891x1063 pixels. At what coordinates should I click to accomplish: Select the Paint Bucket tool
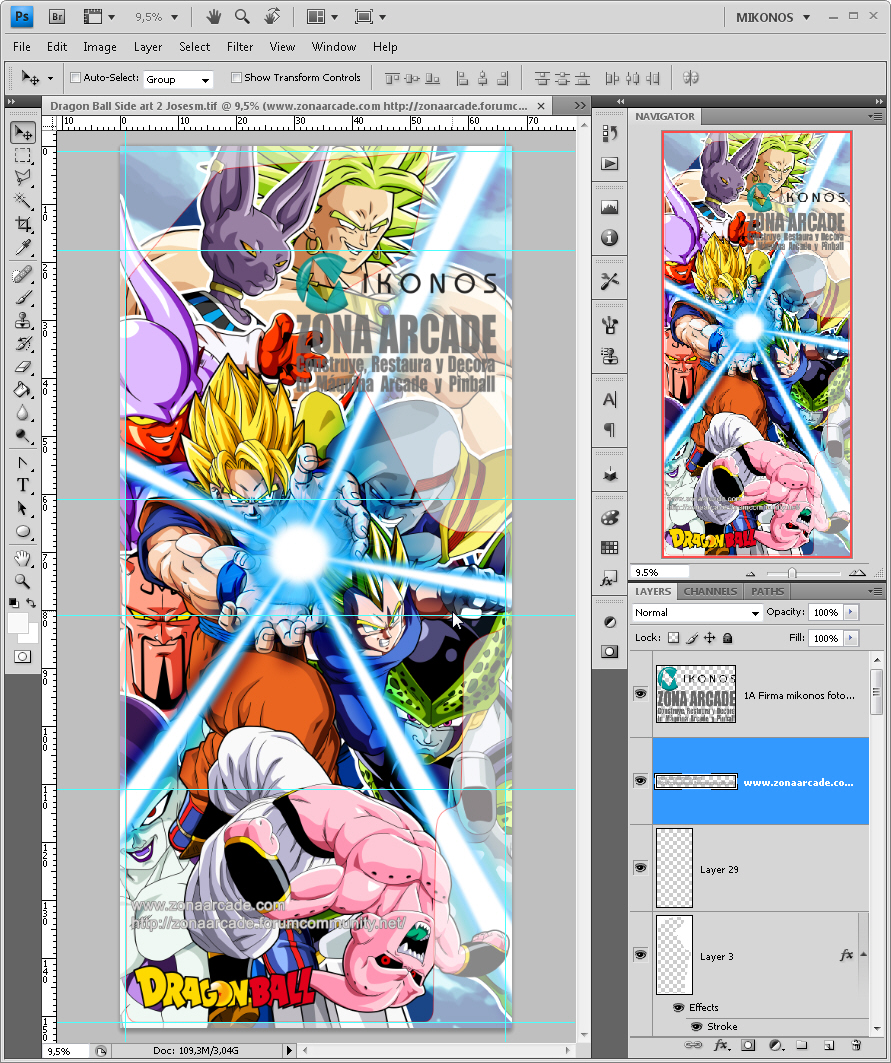coord(23,390)
